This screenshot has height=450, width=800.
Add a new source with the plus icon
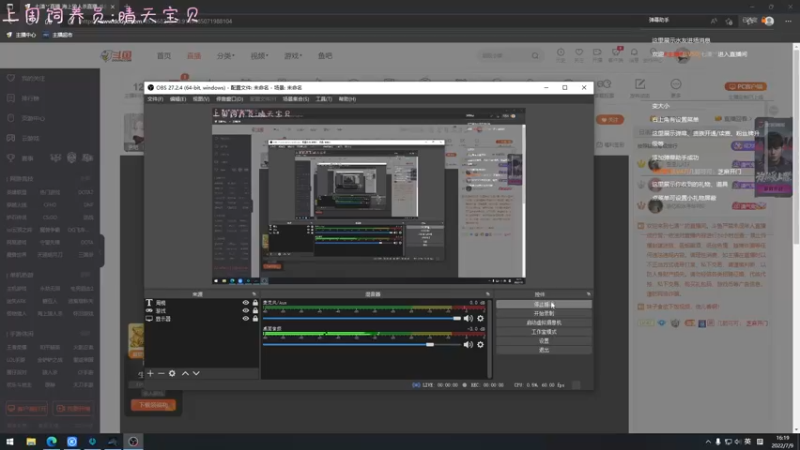click(150, 373)
